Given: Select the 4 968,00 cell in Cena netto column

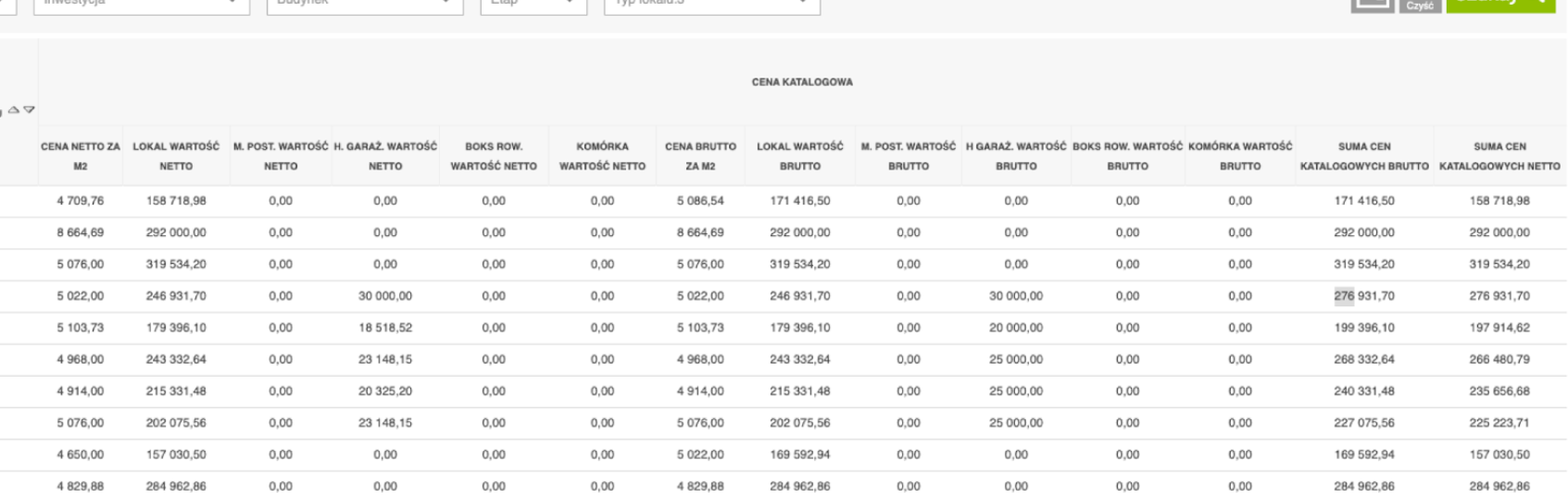Looking at the screenshot, I should 80,359.
